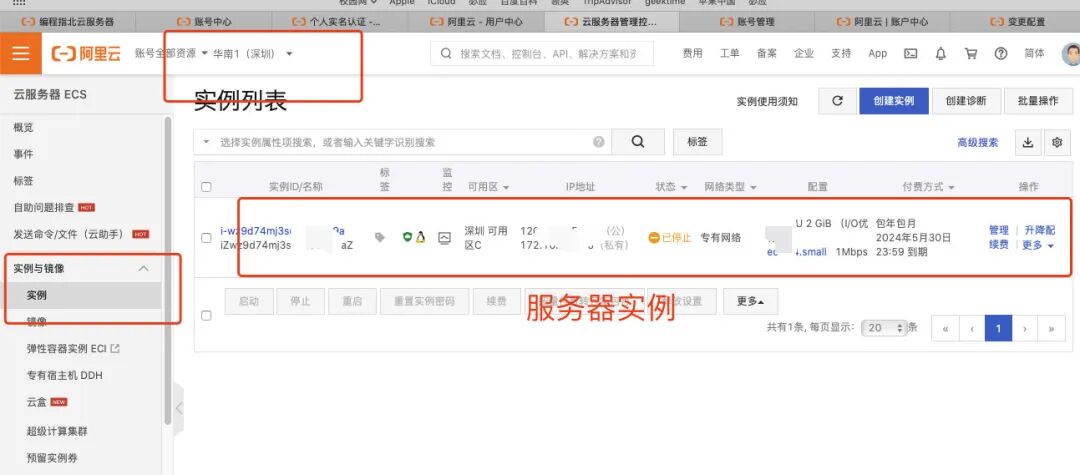Viewport: 1080px width, 475px height.
Task: Open list settings gear icon
Action: (x=1057, y=142)
